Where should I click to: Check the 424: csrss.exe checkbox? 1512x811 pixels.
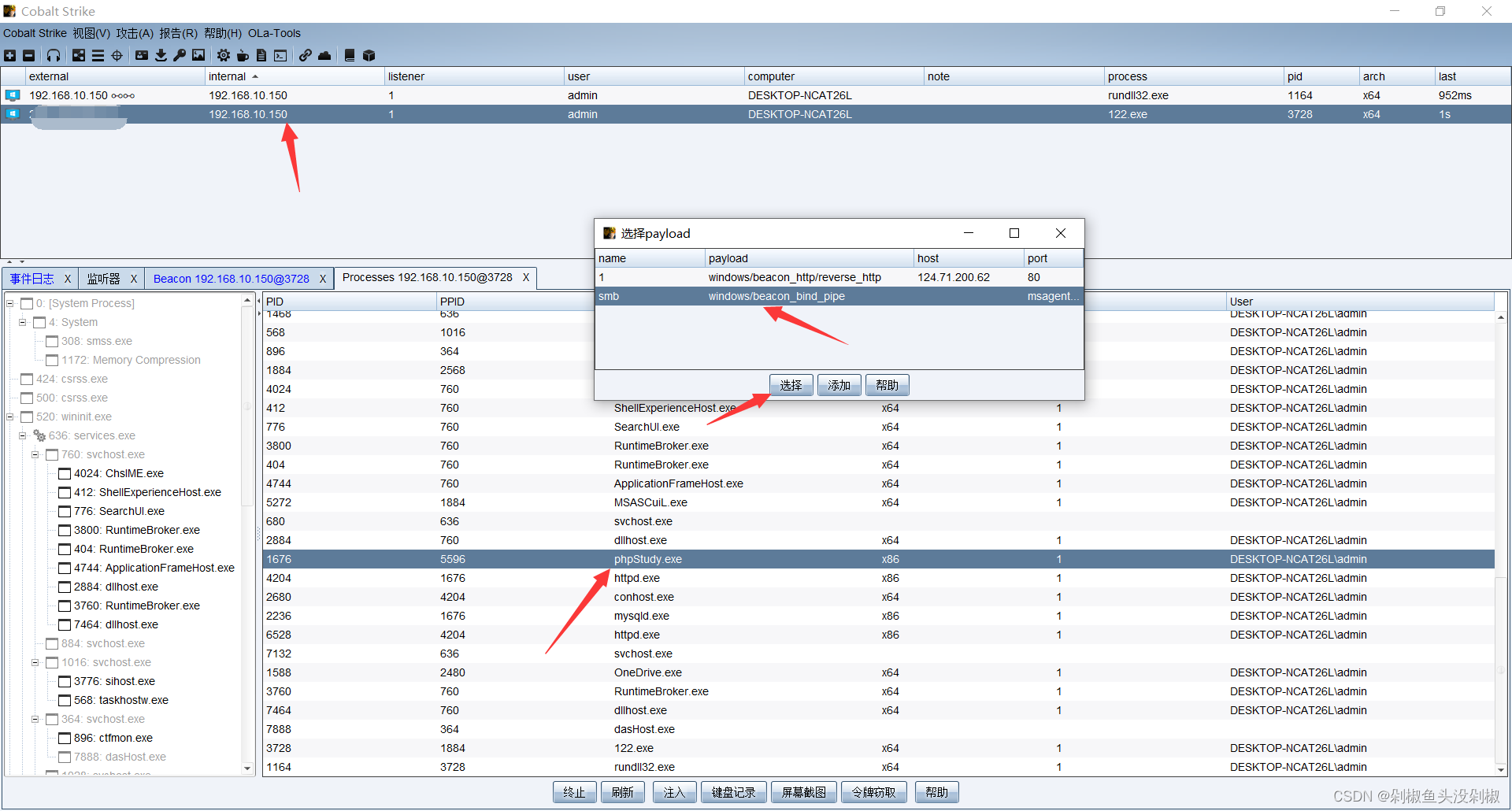click(x=27, y=380)
